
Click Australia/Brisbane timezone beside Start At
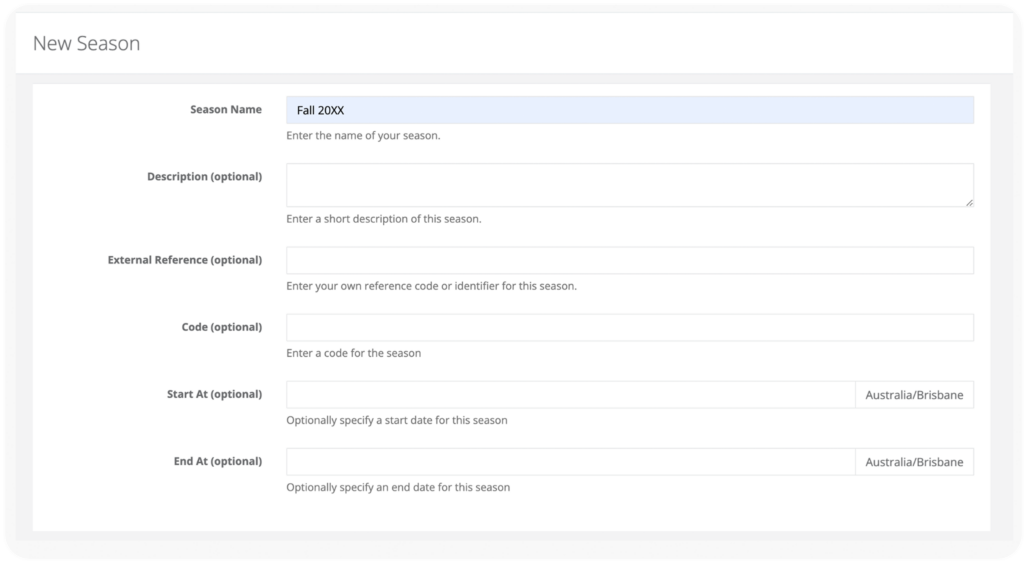click(x=914, y=395)
